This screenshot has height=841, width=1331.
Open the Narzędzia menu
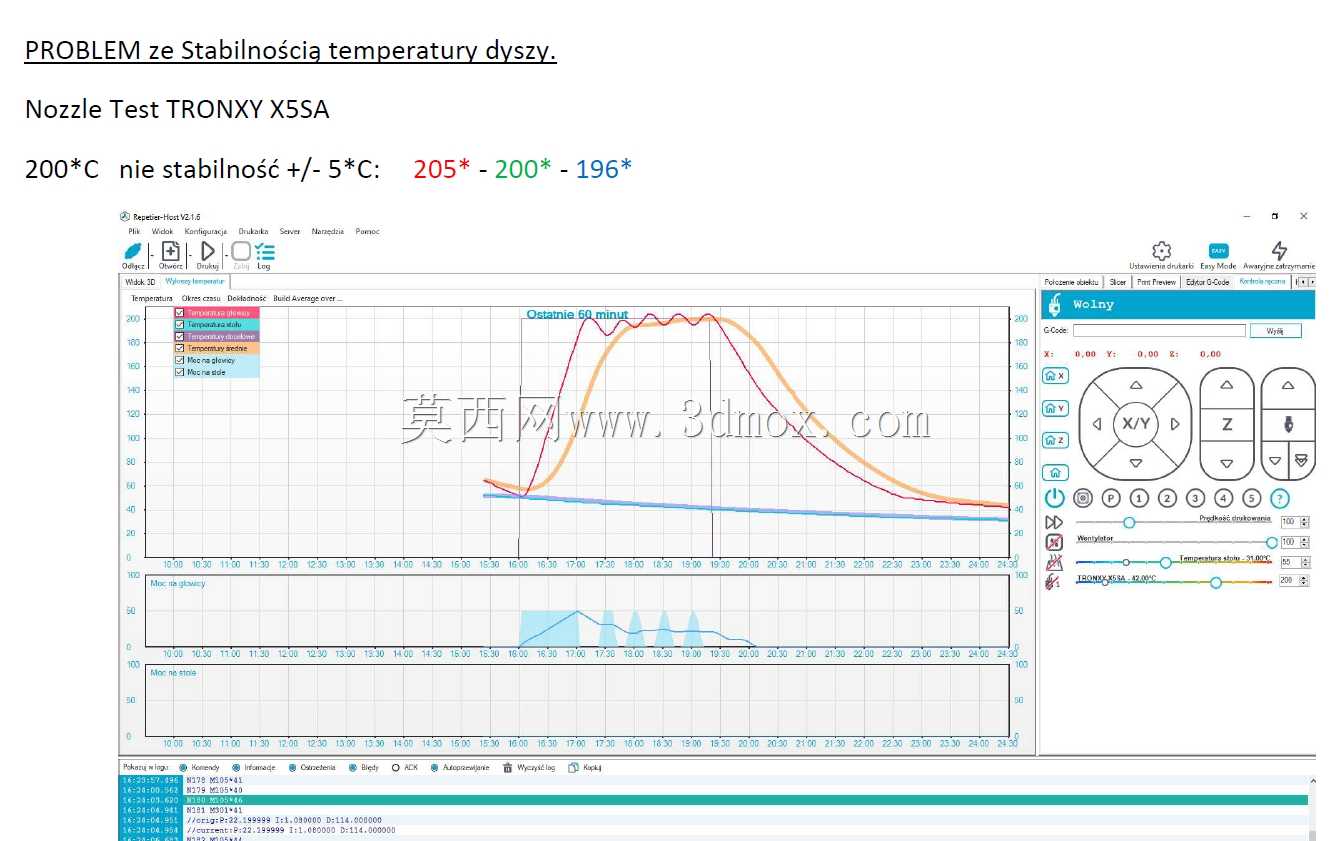coord(327,231)
